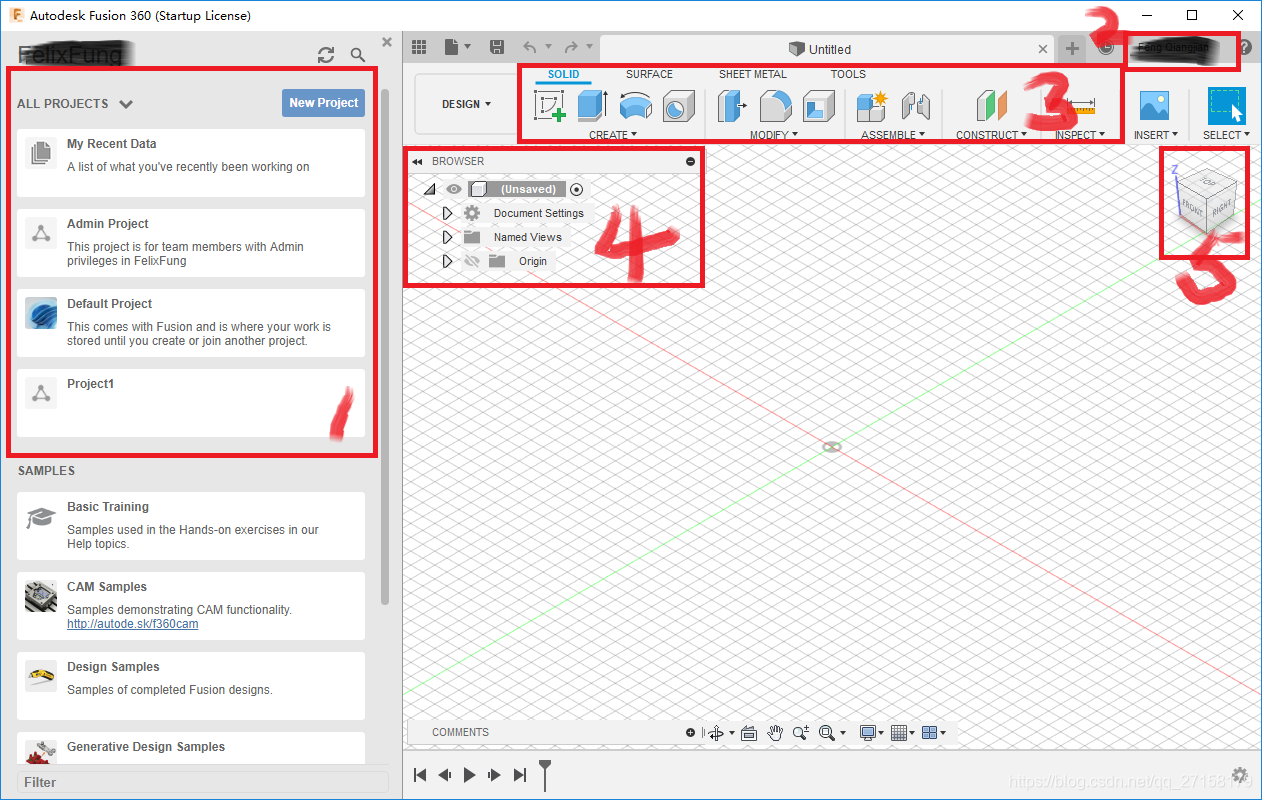The image size is (1262, 800).
Task: Add a new design tab
Action: pos(1072,48)
